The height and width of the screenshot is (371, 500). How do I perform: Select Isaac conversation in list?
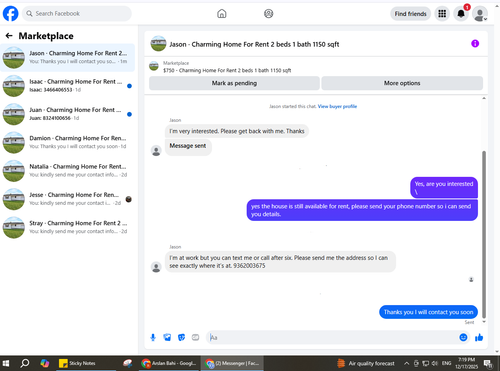(x=68, y=86)
